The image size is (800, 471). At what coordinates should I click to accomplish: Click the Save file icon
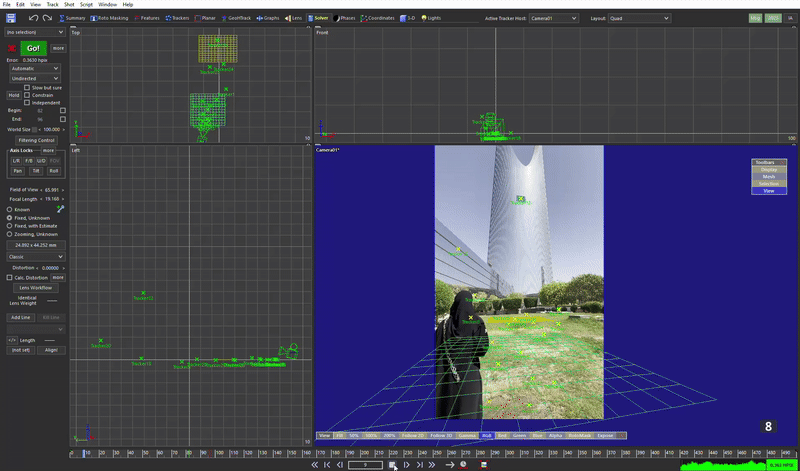11,18
